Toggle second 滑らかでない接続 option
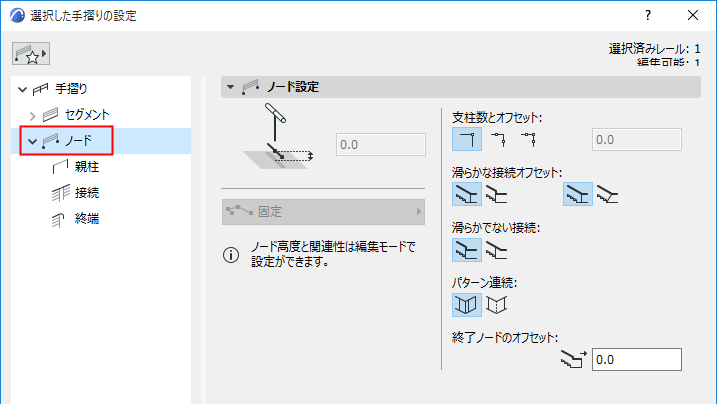The width and height of the screenshot is (717, 404). [x=497, y=249]
